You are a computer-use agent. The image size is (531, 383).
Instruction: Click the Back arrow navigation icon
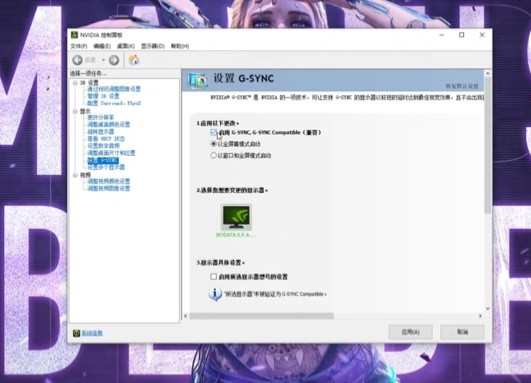(78, 60)
